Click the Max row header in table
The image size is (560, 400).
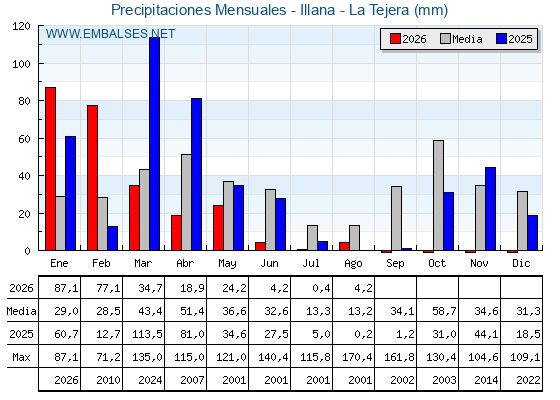tap(21, 357)
